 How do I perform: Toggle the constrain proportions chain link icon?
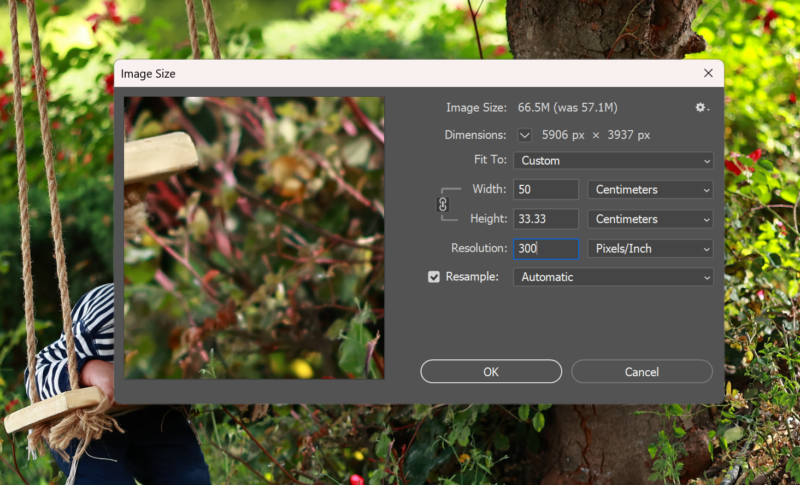pos(443,204)
